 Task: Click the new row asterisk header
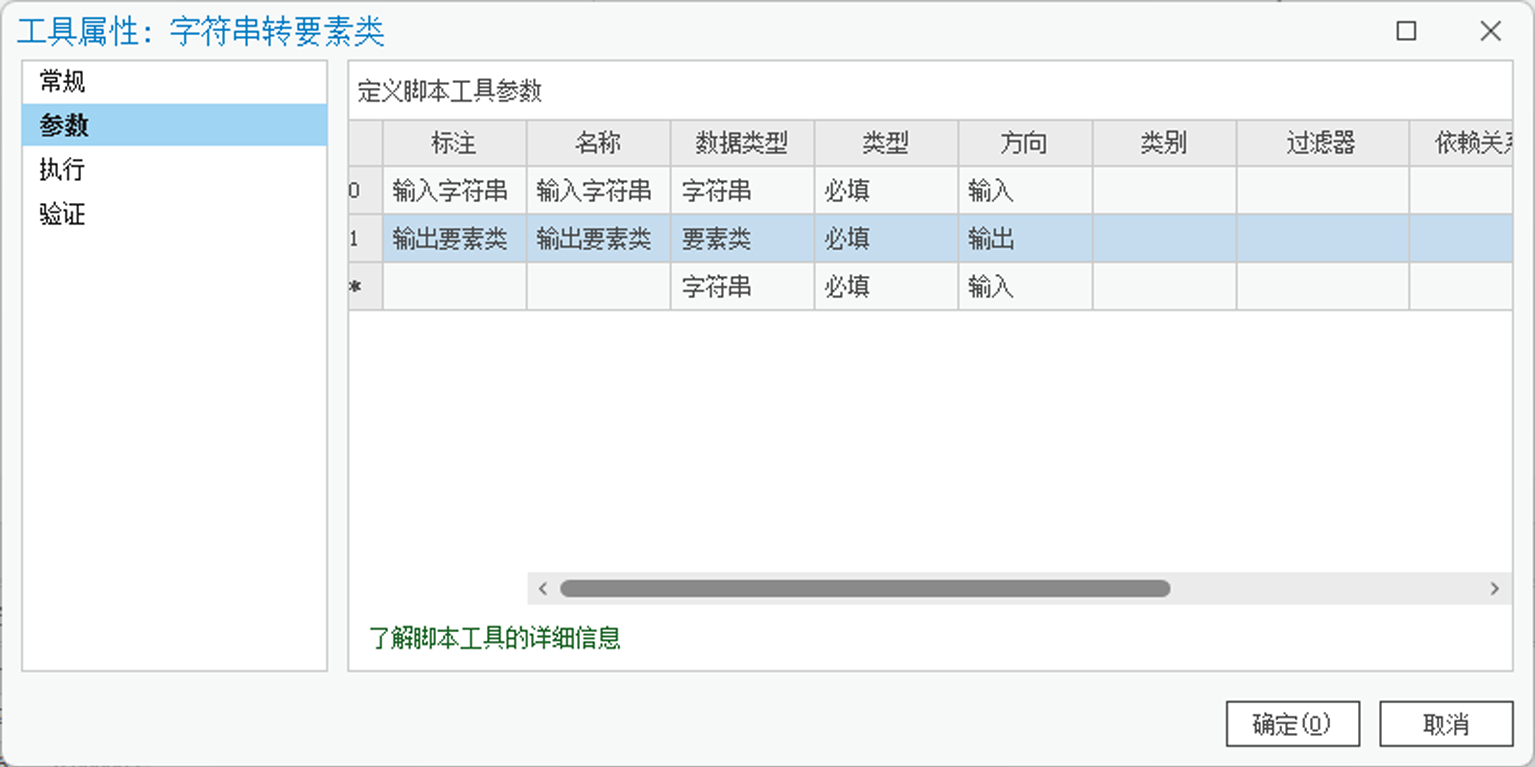click(365, 287)
